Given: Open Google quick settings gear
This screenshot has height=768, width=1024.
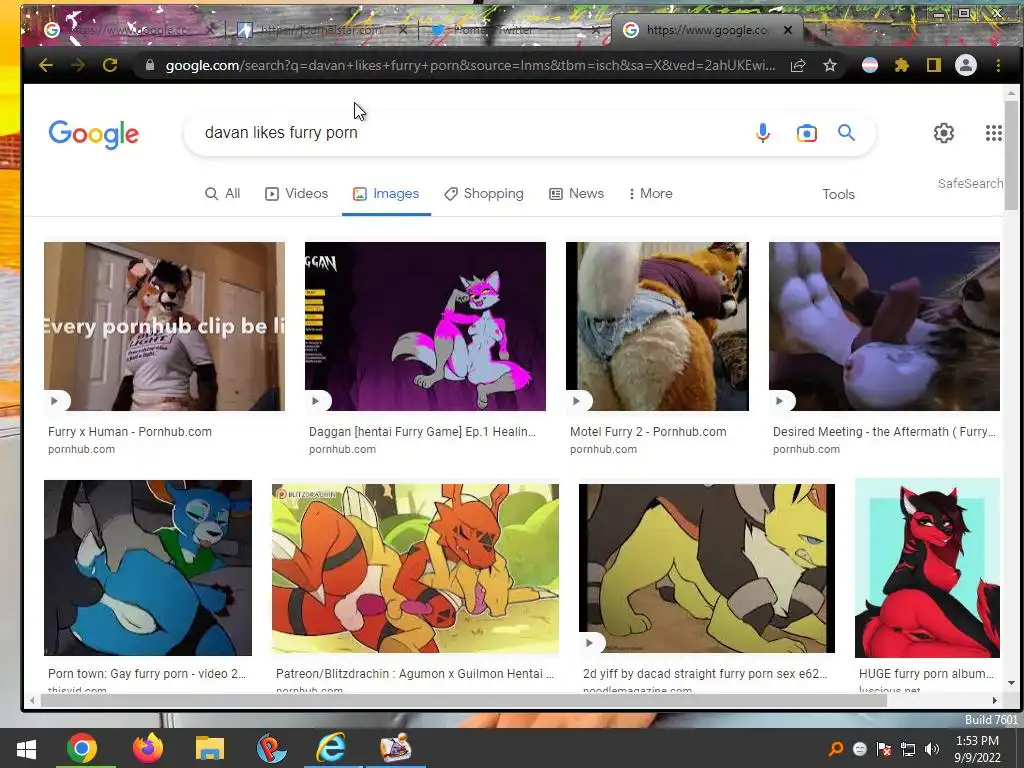Looking at the screenshot, I should tap(944, 133).
